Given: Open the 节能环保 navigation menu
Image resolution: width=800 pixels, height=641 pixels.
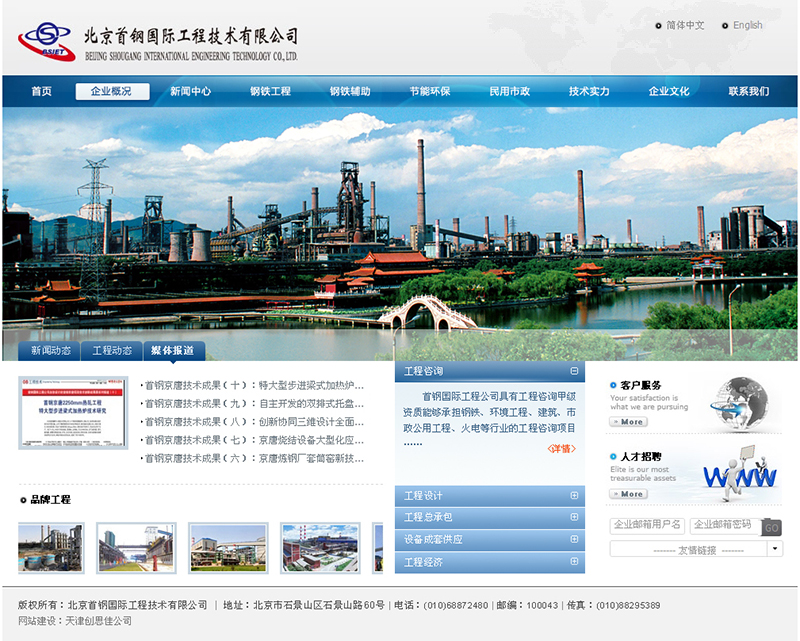Looking at the screenshot, I should (x=430, y=91).
